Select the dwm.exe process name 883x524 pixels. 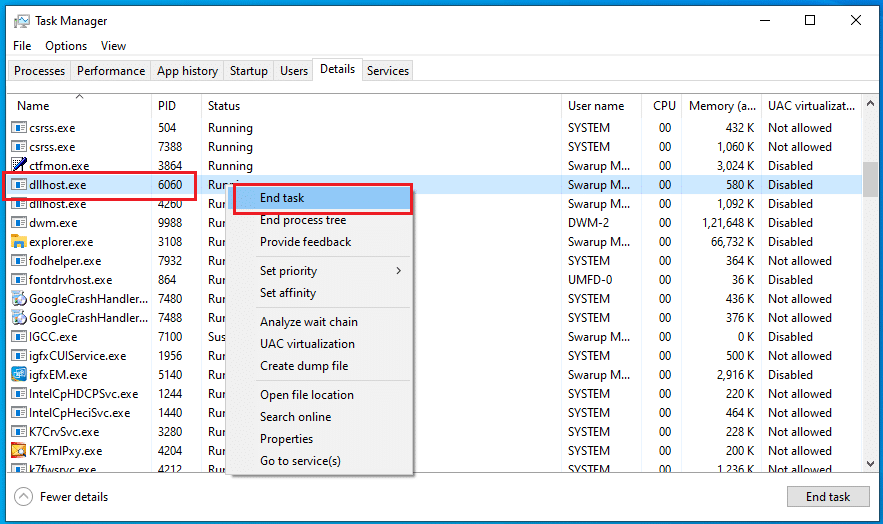(x=53, y=223)
